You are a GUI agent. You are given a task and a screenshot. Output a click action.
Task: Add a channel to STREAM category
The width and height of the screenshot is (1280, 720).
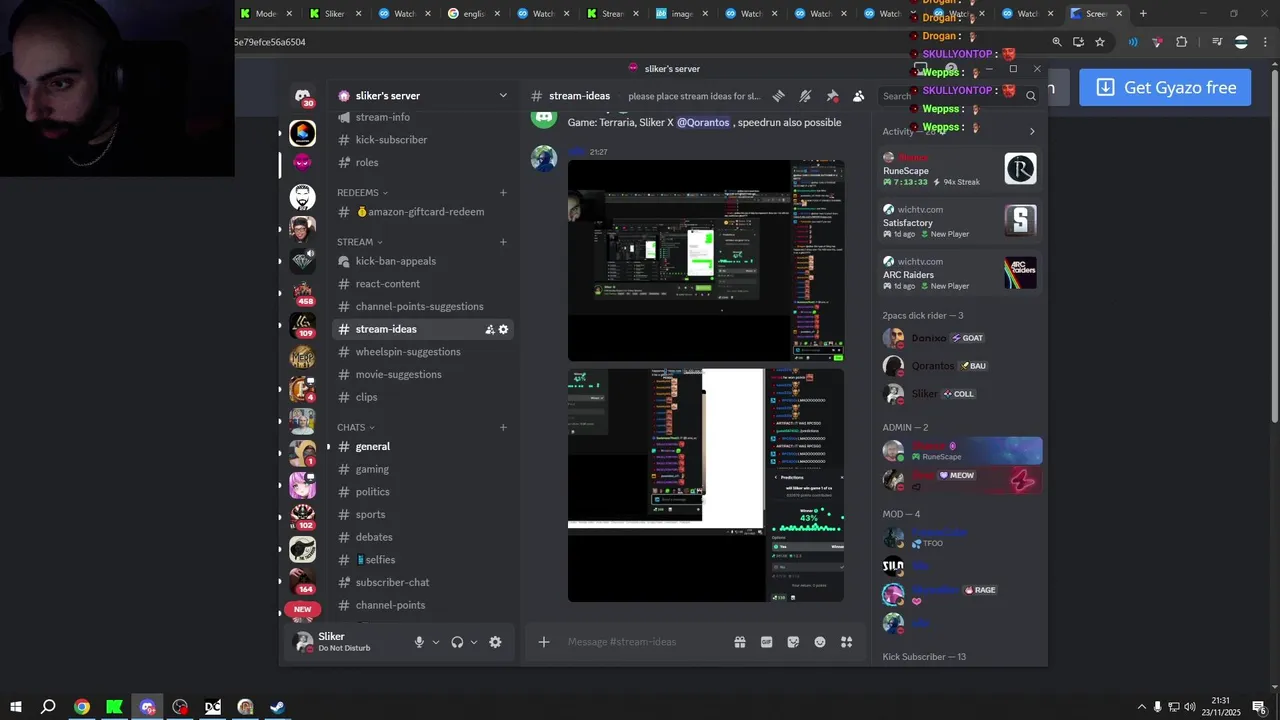tap(503, 242)
